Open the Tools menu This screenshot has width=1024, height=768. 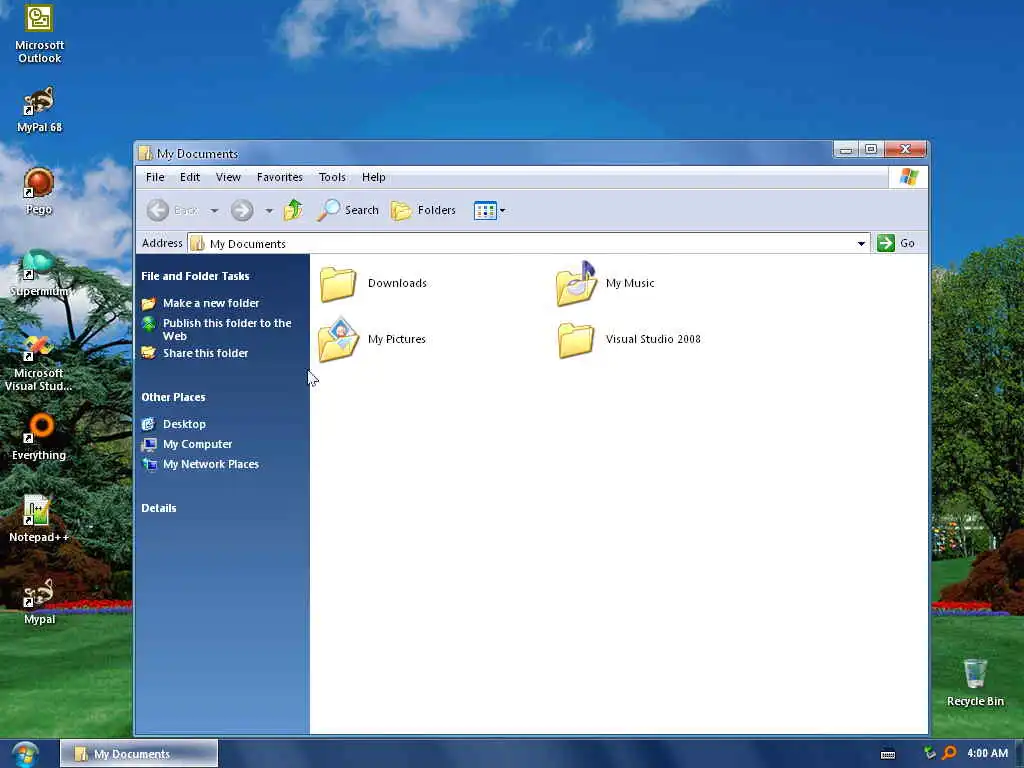click(x=332, y=177)
